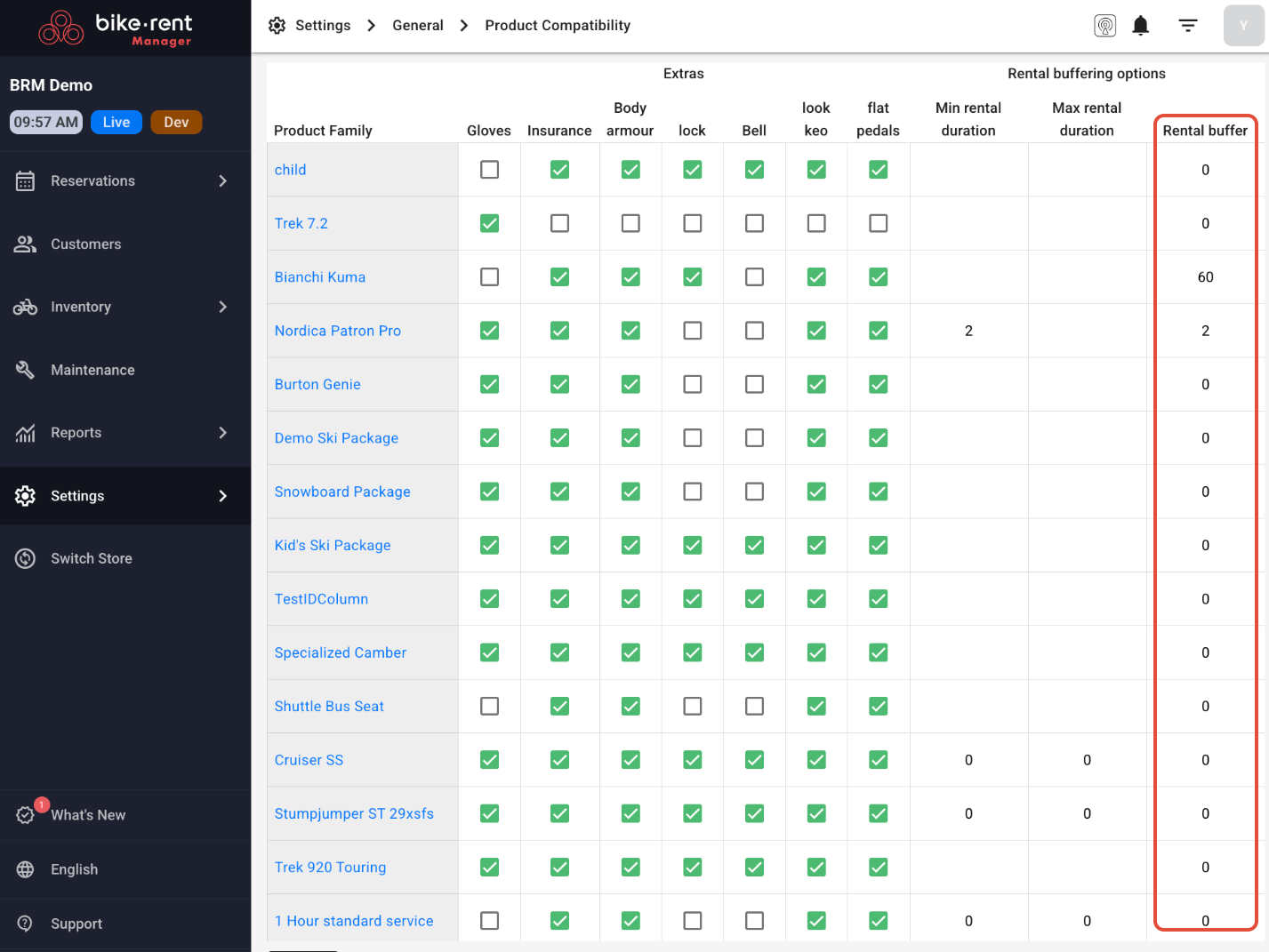Enable lock for 1 Hour standard service
The image size is (1269, 952).
(693, 921)
